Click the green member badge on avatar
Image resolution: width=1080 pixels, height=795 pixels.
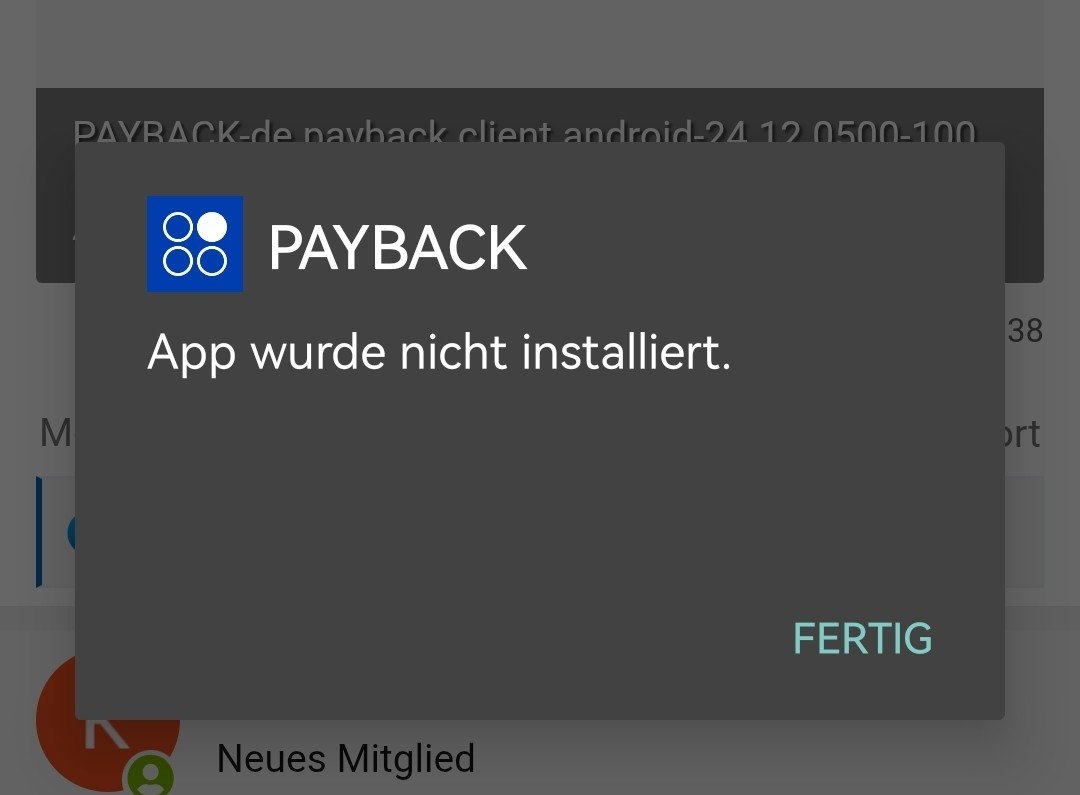coord(149,774)
